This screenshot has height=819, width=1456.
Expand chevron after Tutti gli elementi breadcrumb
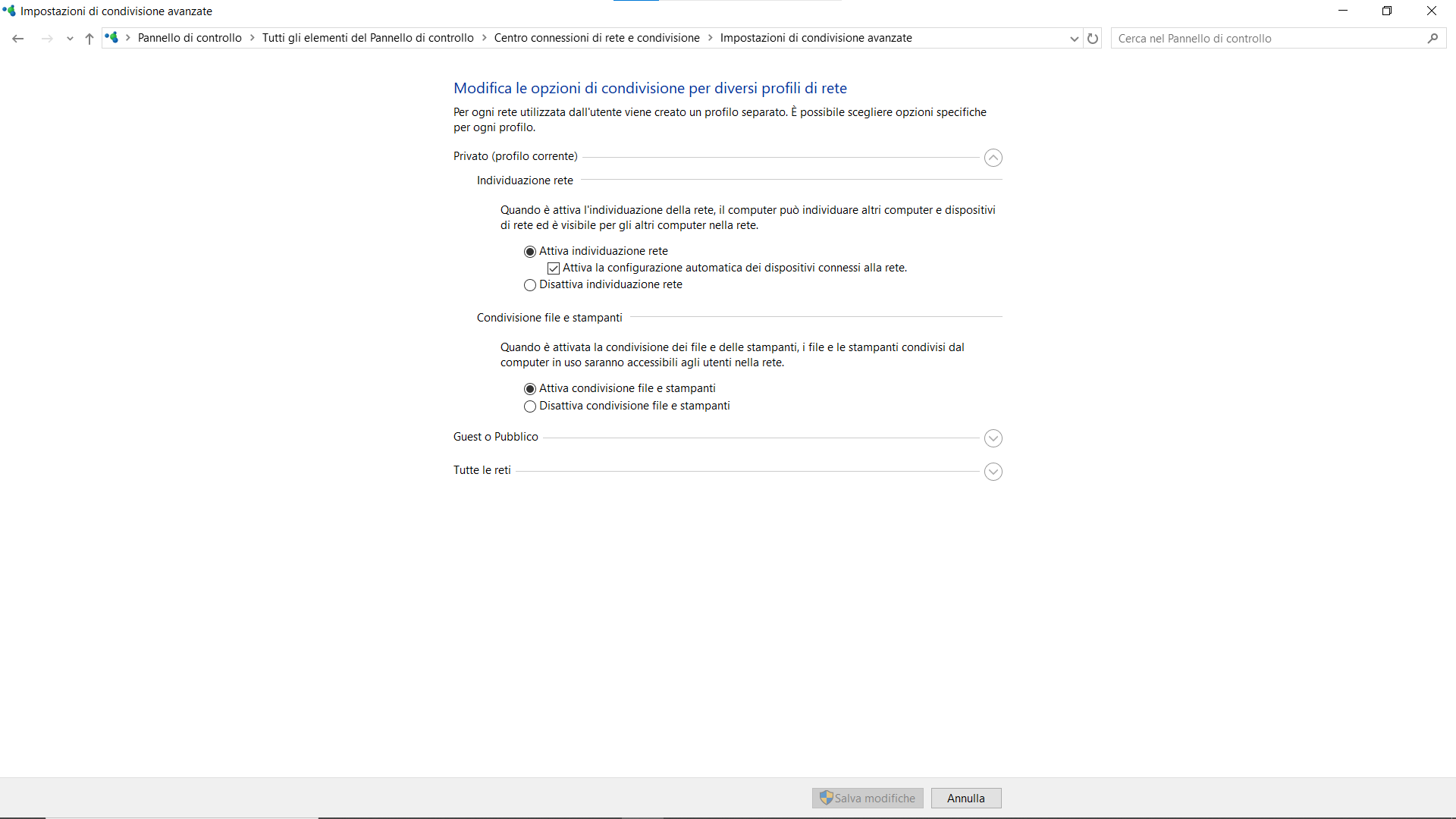485,38
